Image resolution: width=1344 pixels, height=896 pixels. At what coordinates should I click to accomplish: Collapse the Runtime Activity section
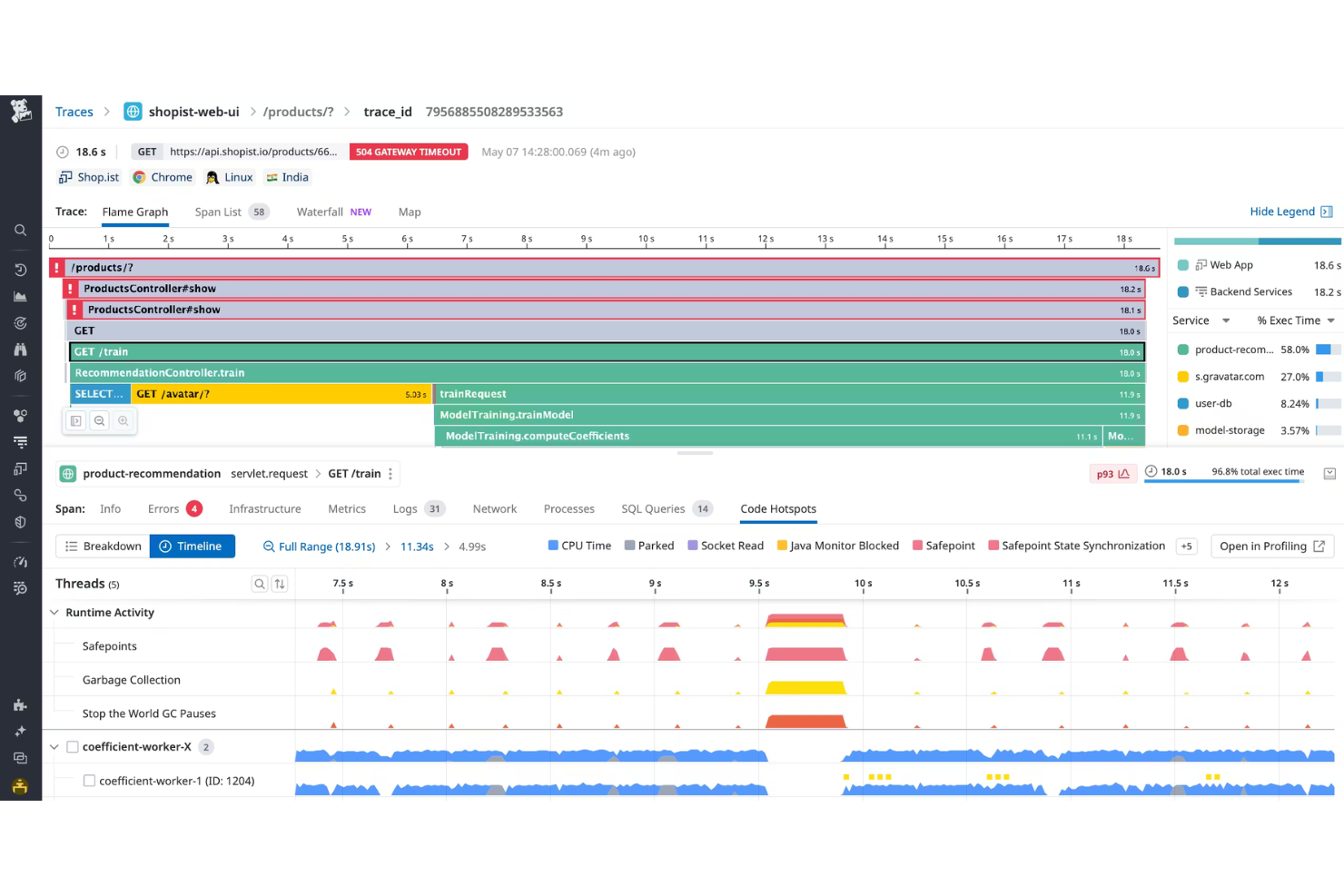pyautogui.click(x=54, y=612)
